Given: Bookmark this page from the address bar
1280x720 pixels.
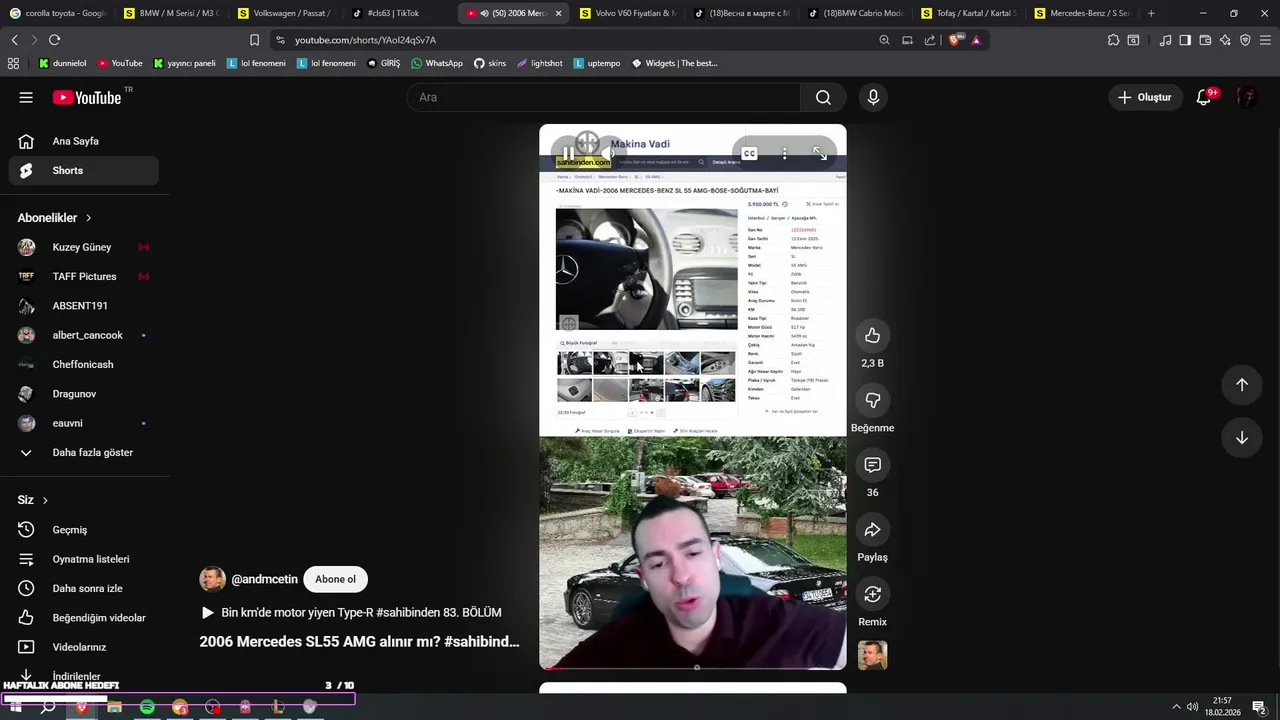Looking at the screenshot, I should click(x=254, y=40).
